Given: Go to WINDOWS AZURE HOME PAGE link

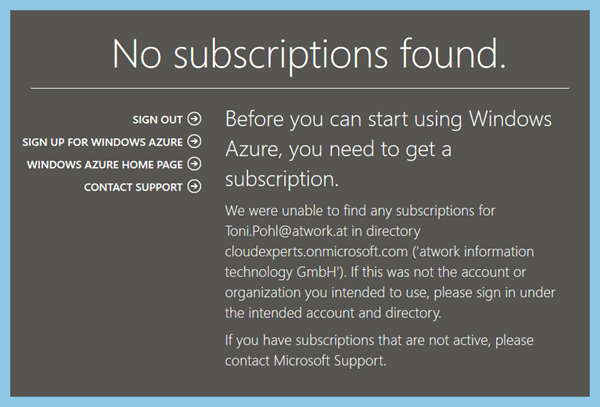Looking at the screenshot, I should pos(106,164).
